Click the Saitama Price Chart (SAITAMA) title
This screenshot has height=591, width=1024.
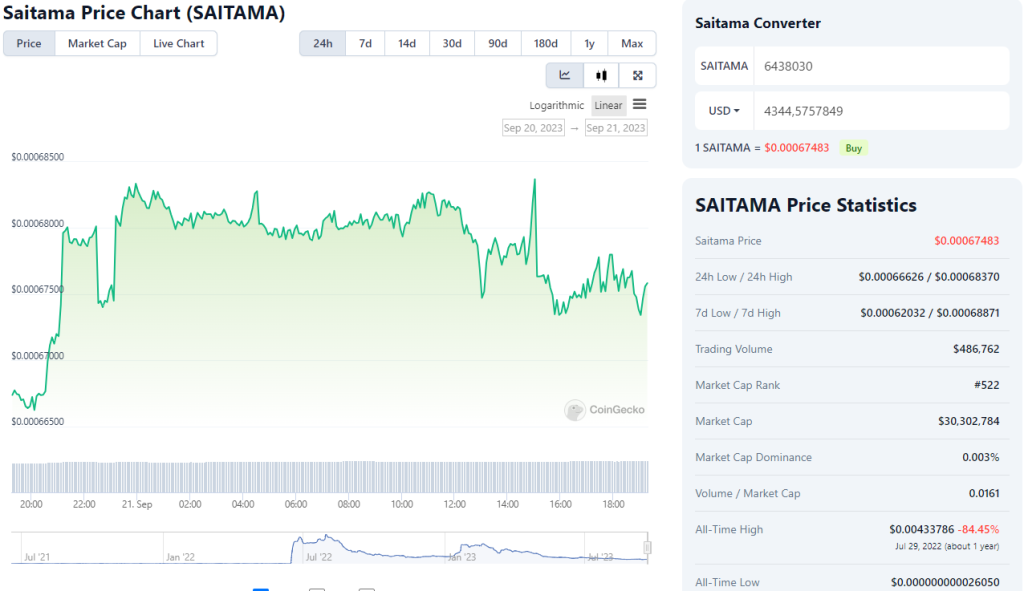pyautogui.click(x=144, y=12)
